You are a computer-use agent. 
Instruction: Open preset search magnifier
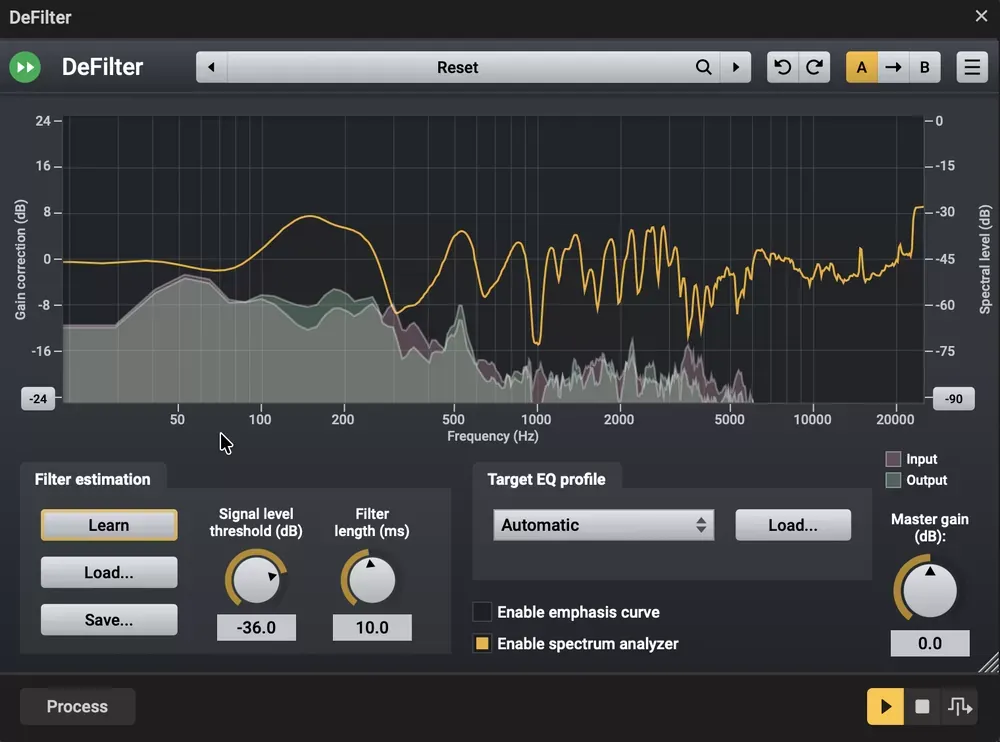click(x=703, y=67)
